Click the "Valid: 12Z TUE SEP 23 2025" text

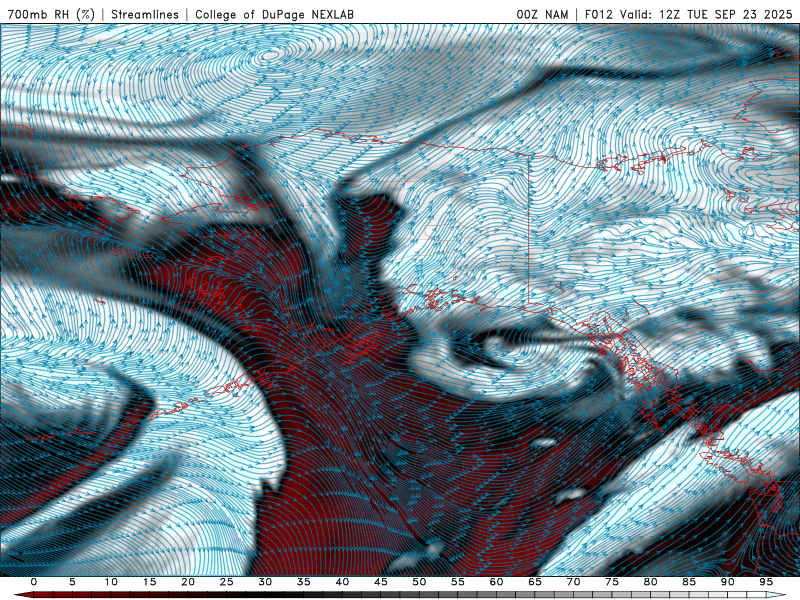[x=706, y=15]
